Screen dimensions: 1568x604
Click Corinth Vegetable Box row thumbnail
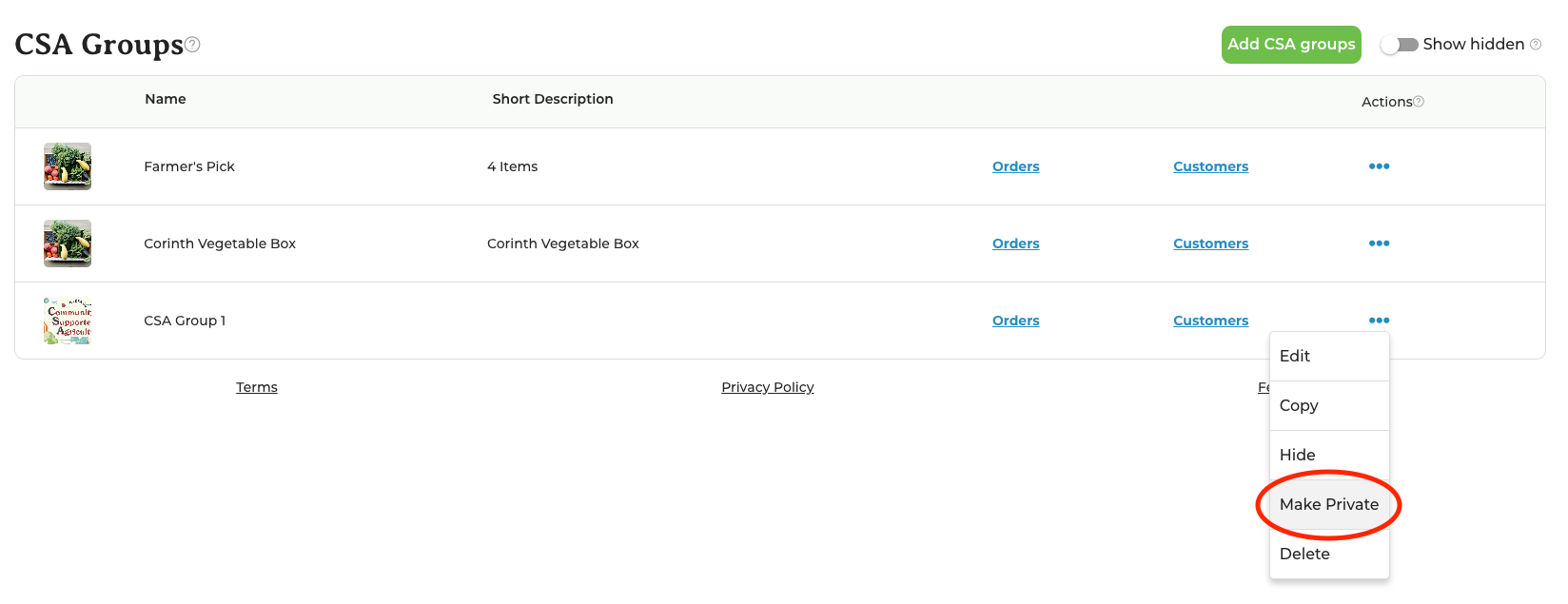click(68, 244)
